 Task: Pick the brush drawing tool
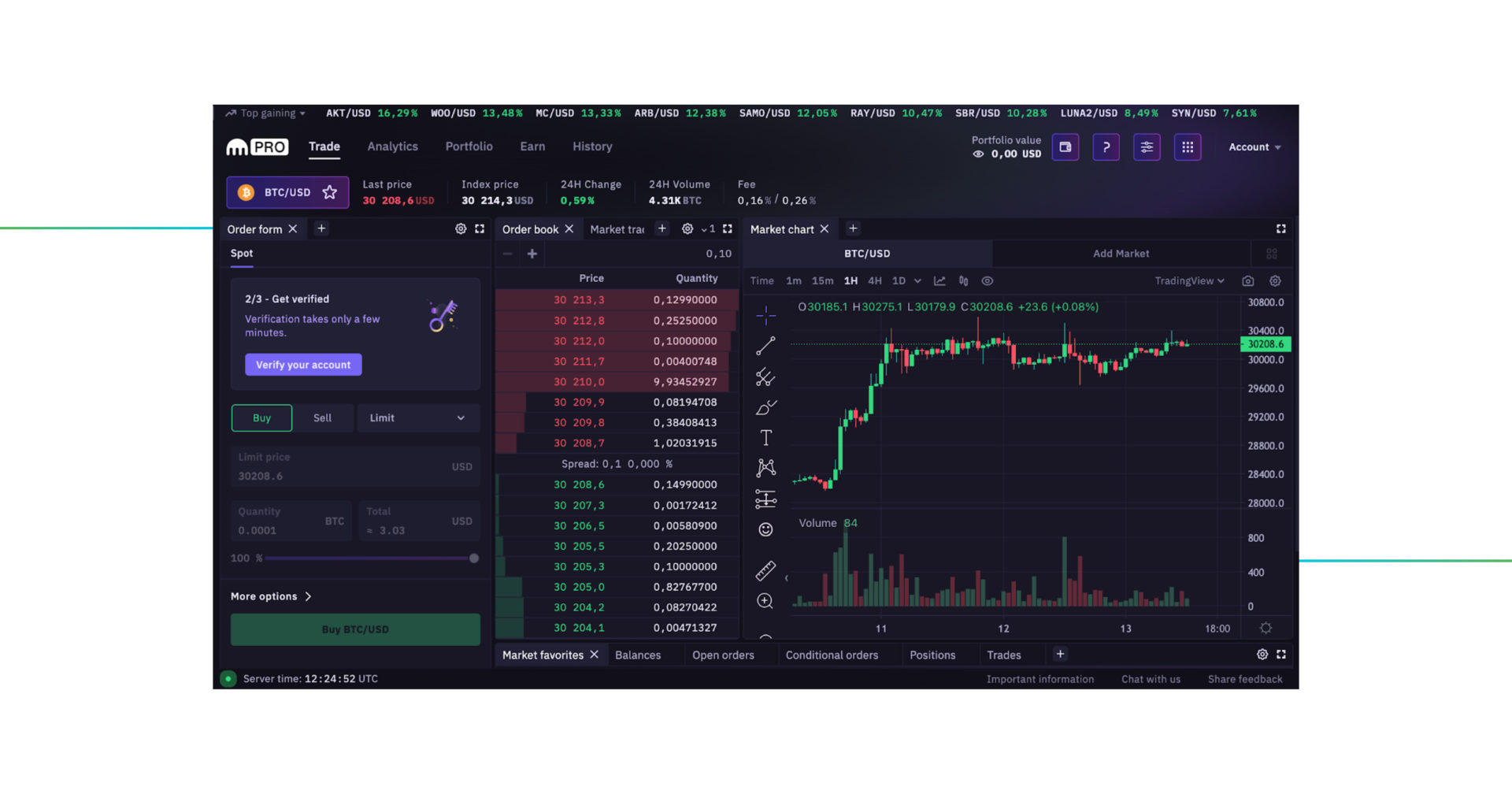765,407
